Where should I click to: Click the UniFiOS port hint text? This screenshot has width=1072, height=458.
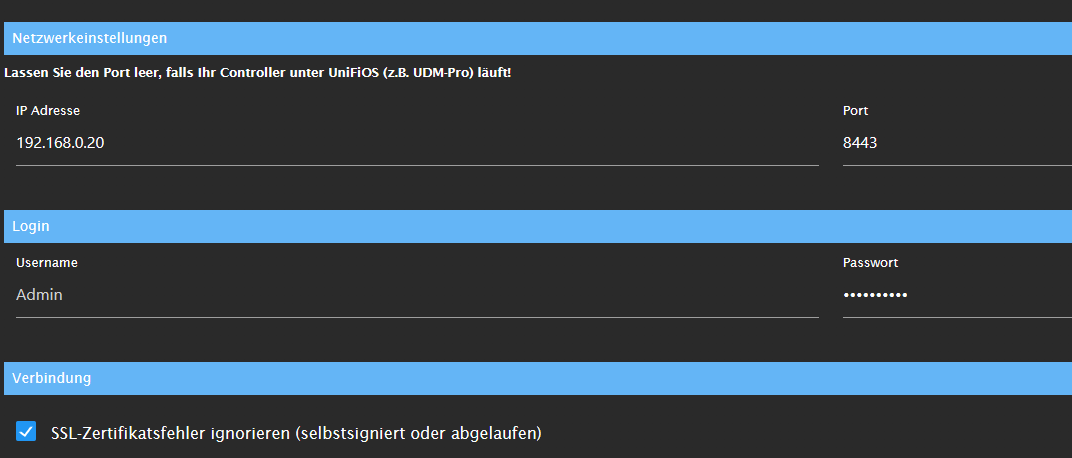[258, 72]
